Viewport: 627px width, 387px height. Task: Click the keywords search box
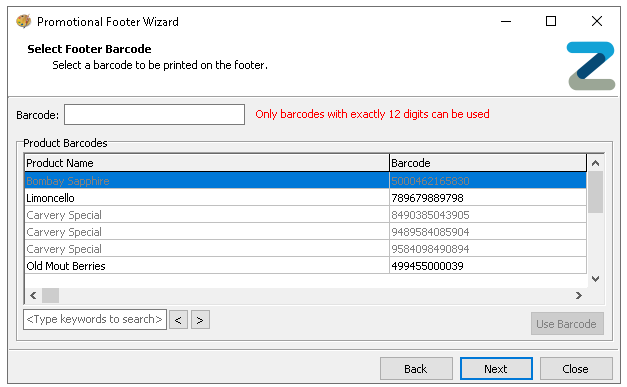coord(95,319)
